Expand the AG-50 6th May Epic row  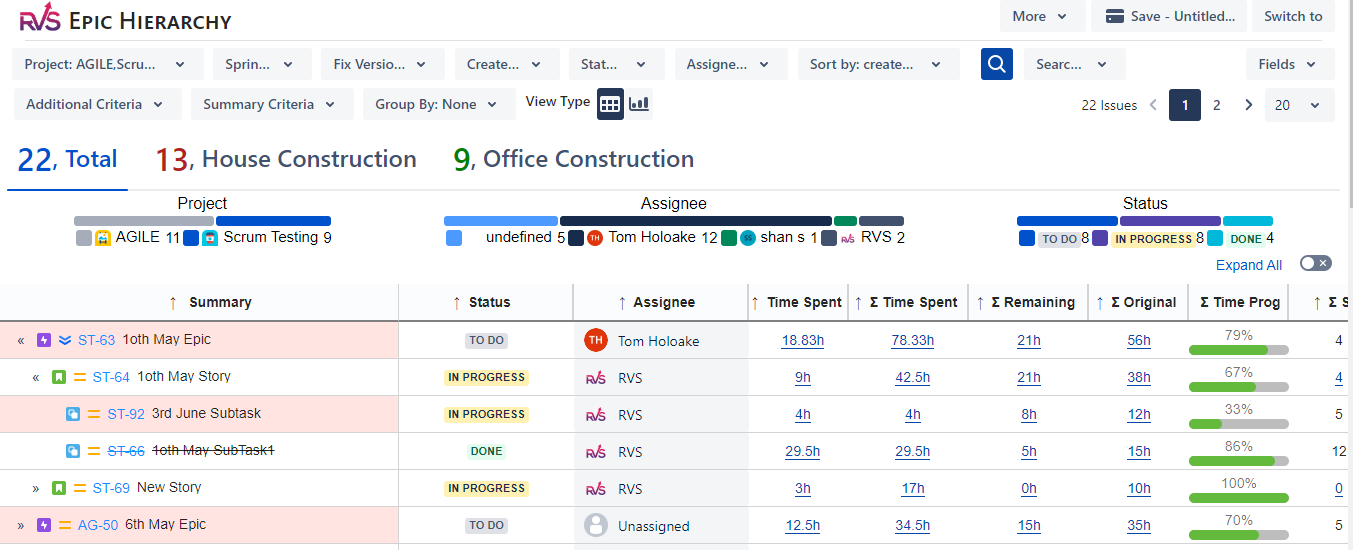click(x=21, y=526)
